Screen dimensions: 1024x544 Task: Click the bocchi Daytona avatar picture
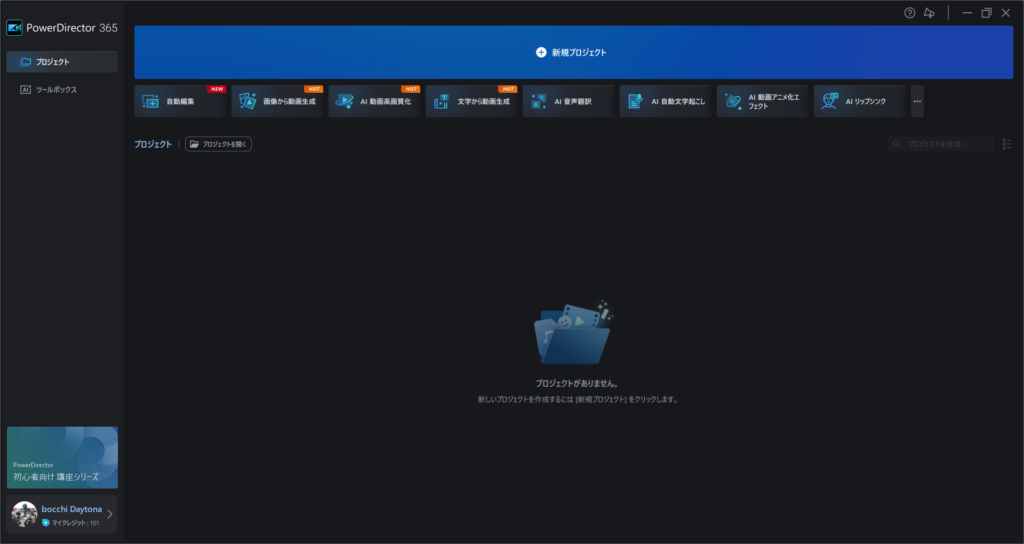coord(24,514)
